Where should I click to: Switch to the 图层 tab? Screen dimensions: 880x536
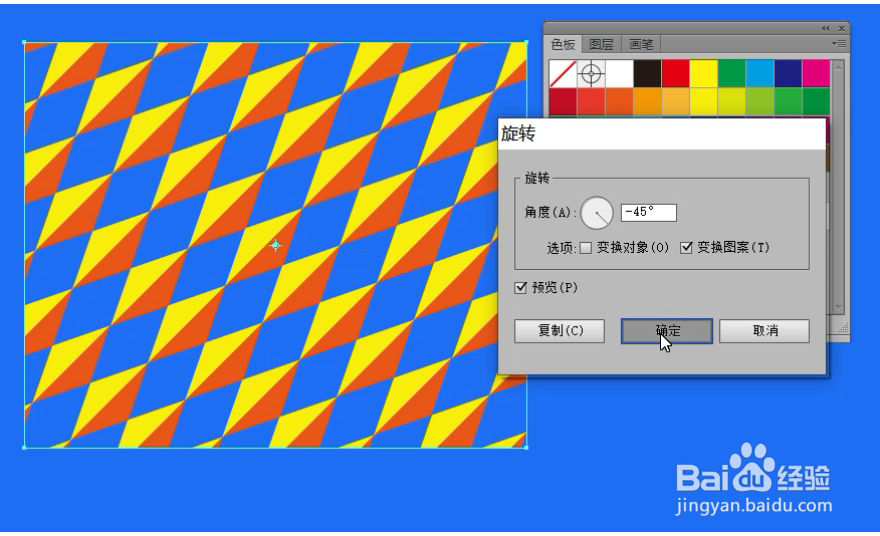[x=601, y=44]
